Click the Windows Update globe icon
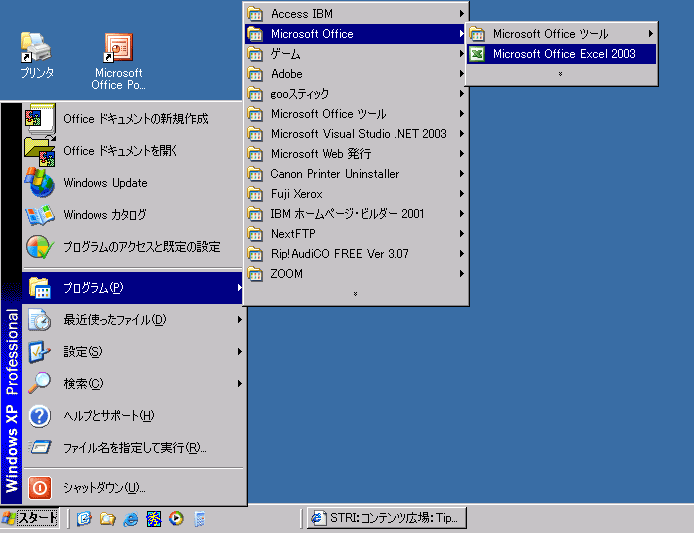This screenshot has height=533, width=694. [40, 182]
